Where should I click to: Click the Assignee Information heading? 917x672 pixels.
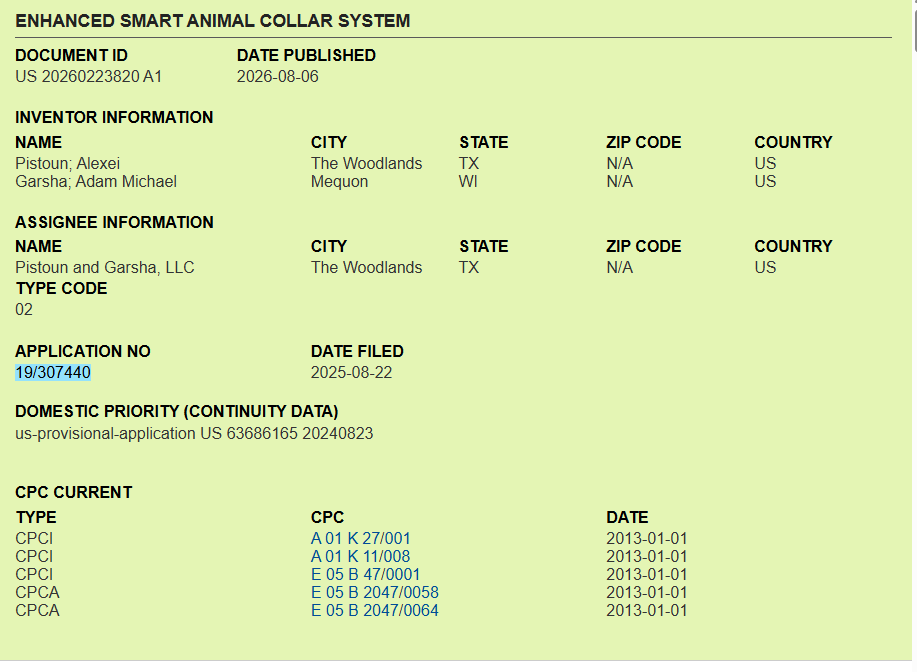(115, 222)
